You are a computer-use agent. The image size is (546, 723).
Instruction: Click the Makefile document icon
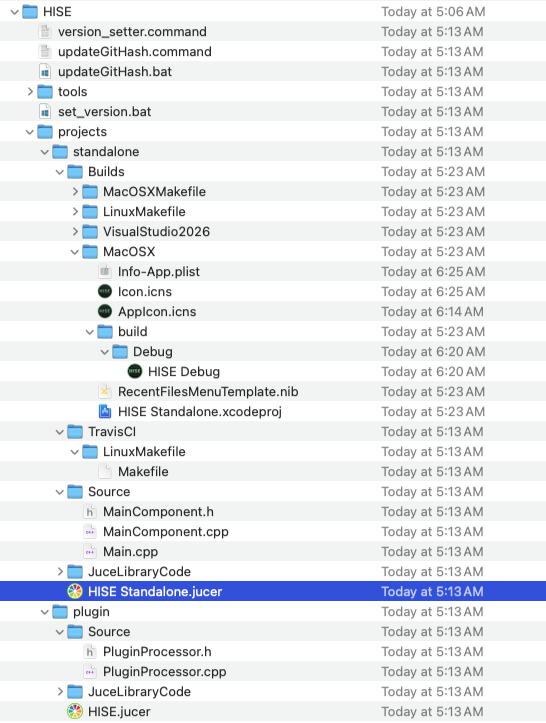pyautogui.click(x=105, y=471)
